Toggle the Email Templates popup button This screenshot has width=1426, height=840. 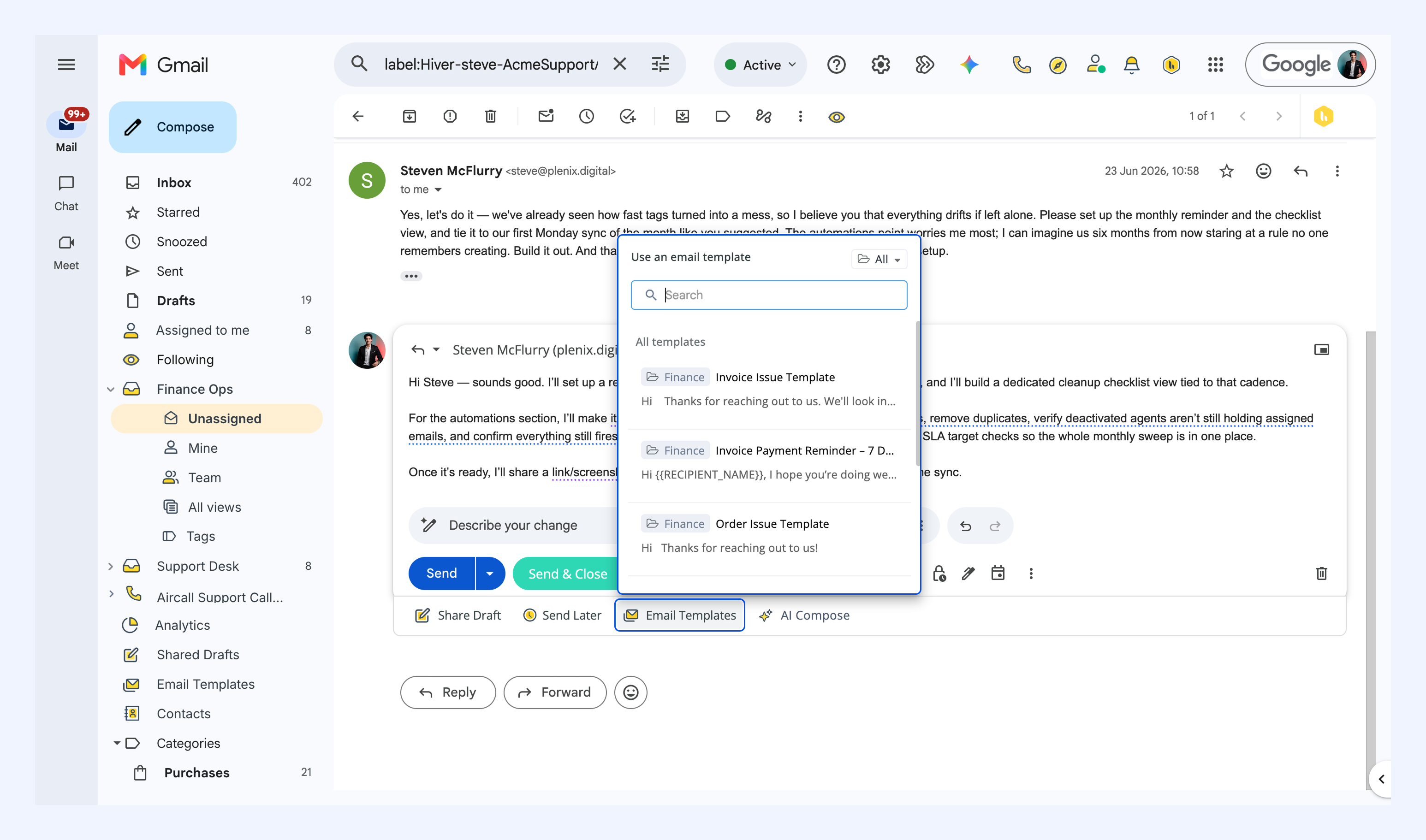click(679, 615)
